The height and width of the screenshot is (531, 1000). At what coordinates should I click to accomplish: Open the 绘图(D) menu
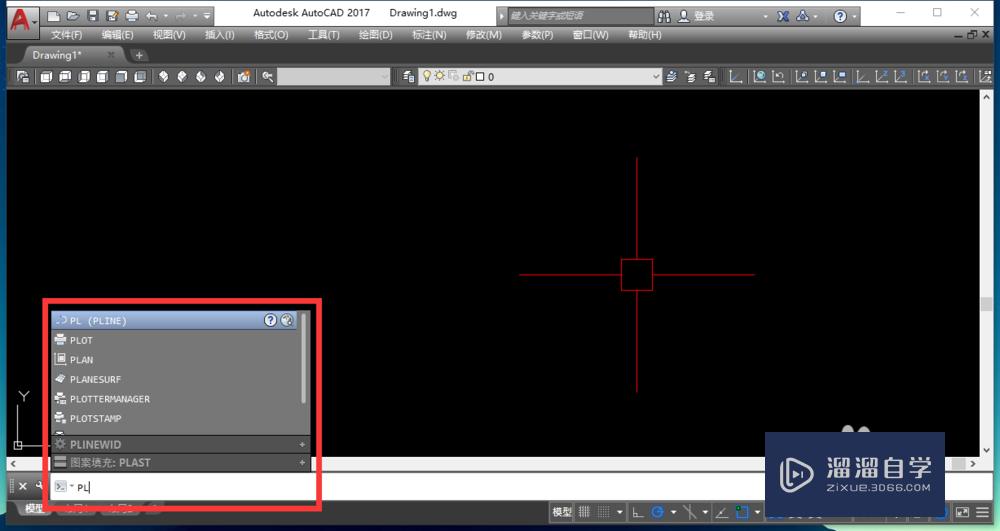point(375,34)
